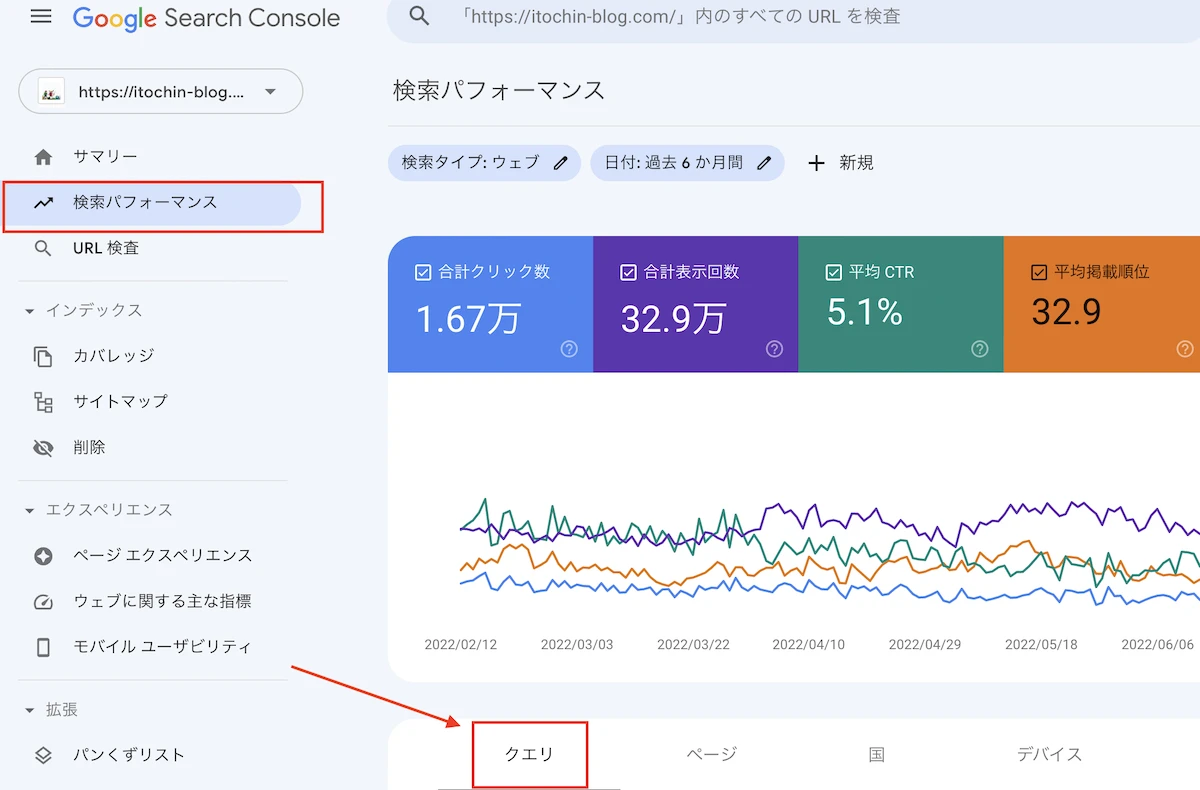Viewport: 1200px width, 790px height.
Task: Click the 2022/02/12 chart date label
Action: [461, 644]
